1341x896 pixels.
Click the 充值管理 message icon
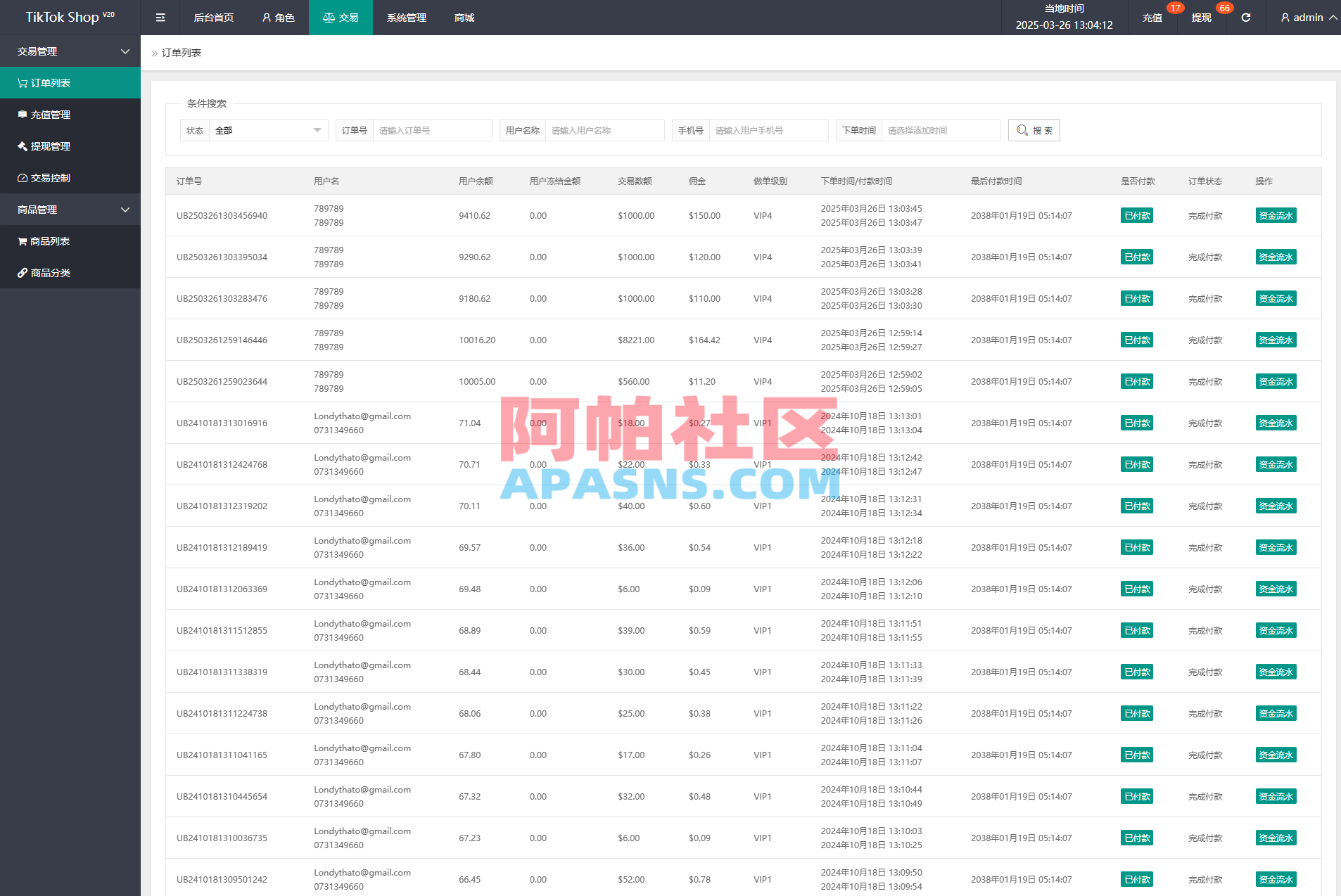click(x=22, y=114)
